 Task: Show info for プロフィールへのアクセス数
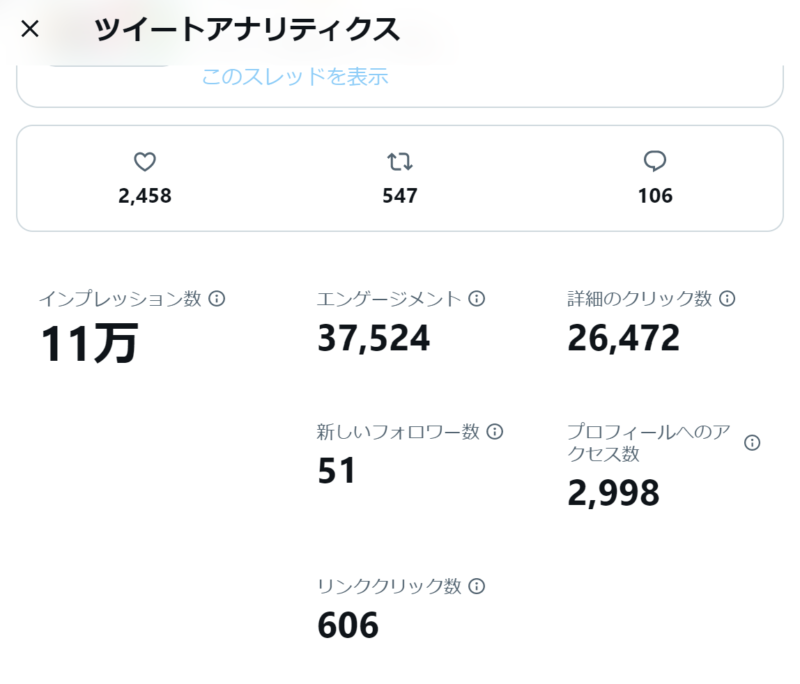tap(752, 442)
